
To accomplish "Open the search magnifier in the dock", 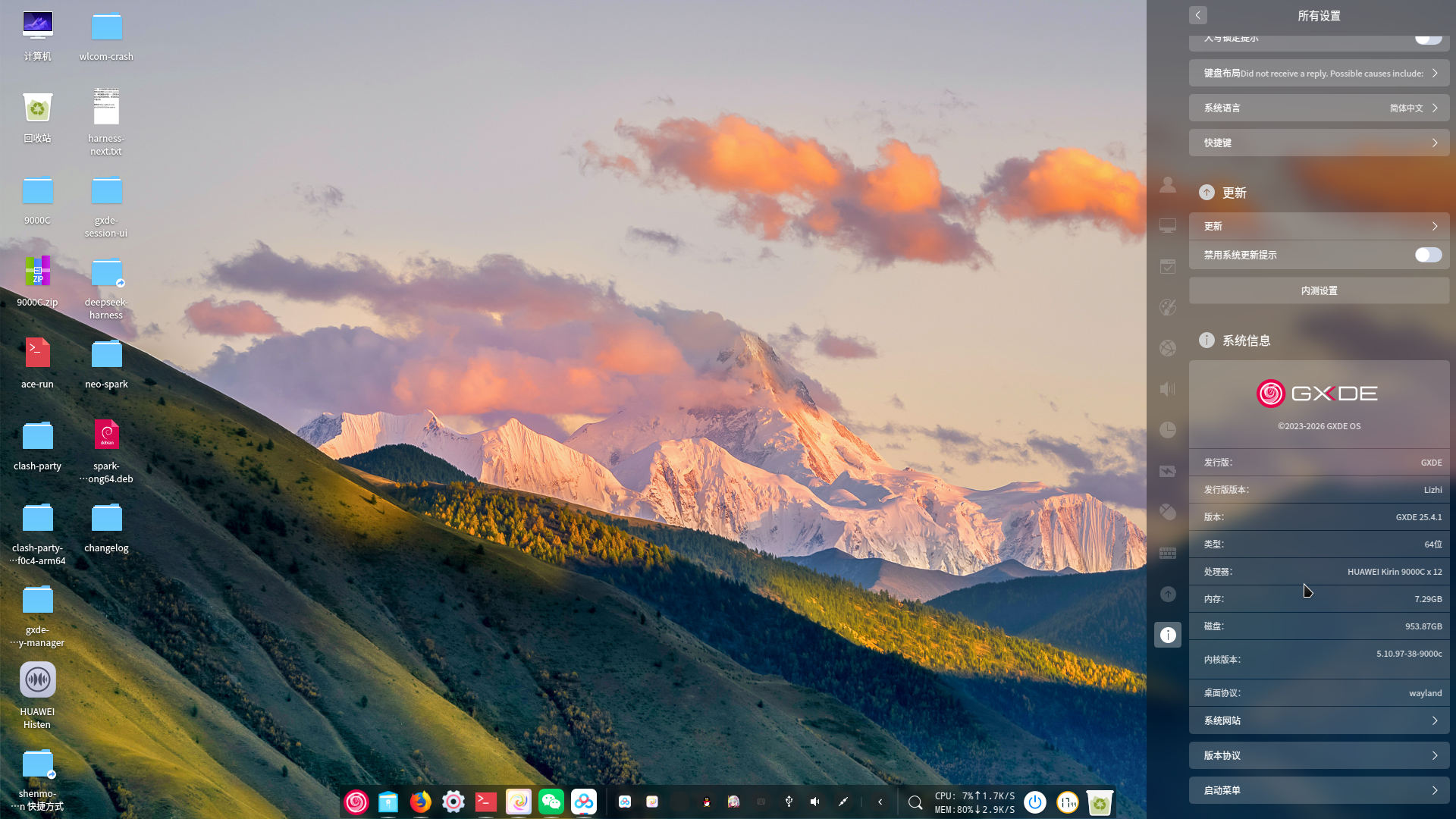I will pyautogui.click(x=915, y=802).
